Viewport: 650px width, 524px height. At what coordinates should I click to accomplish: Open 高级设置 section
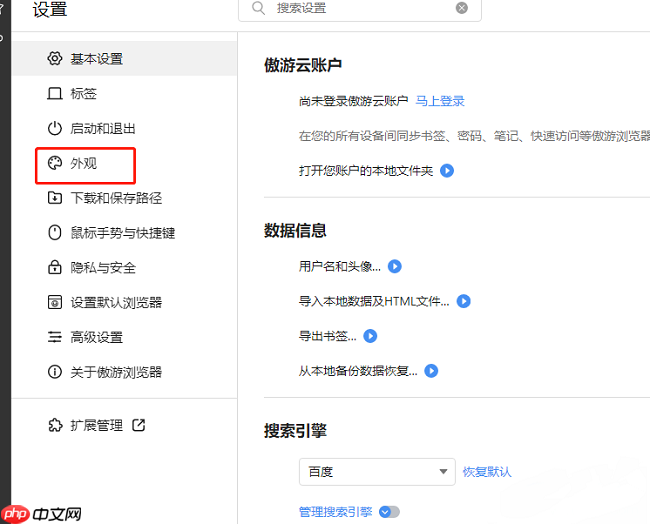(x=124, y=337)
